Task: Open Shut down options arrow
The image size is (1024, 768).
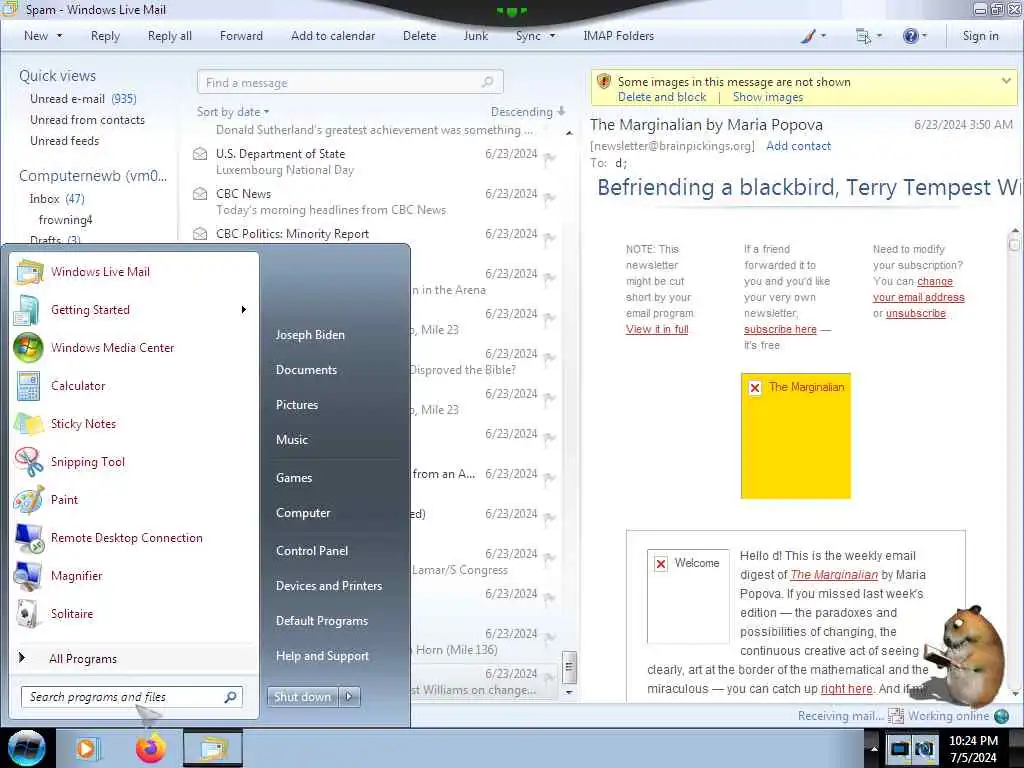Action: click(x=349, y=697)
